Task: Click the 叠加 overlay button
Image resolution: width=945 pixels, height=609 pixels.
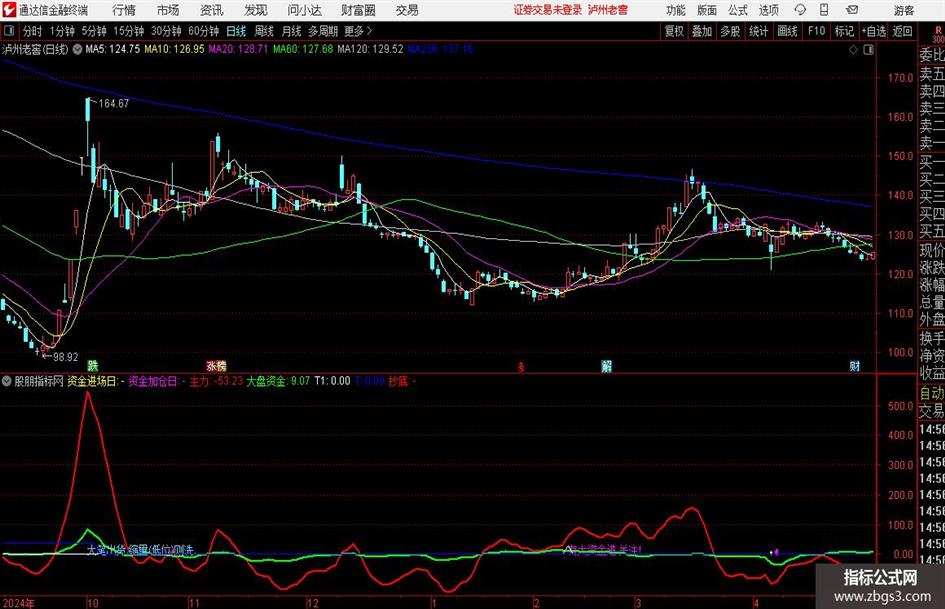Action: [702, 31]
